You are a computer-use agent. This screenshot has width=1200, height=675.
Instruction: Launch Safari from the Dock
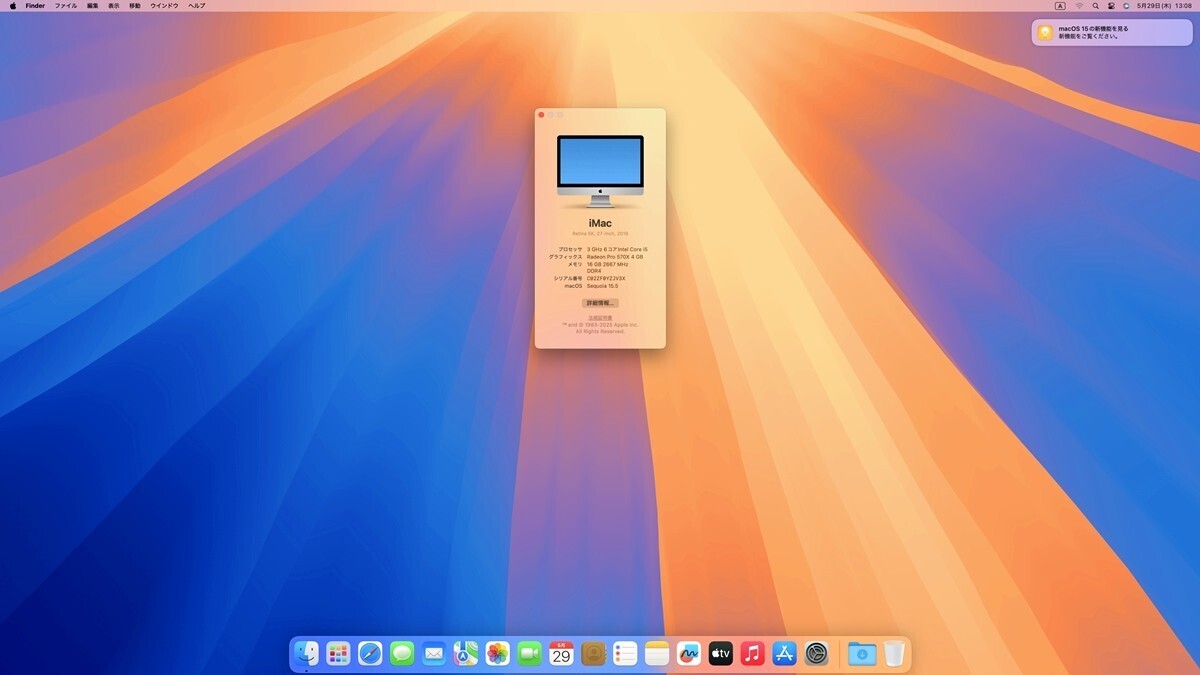click(370, 654)
